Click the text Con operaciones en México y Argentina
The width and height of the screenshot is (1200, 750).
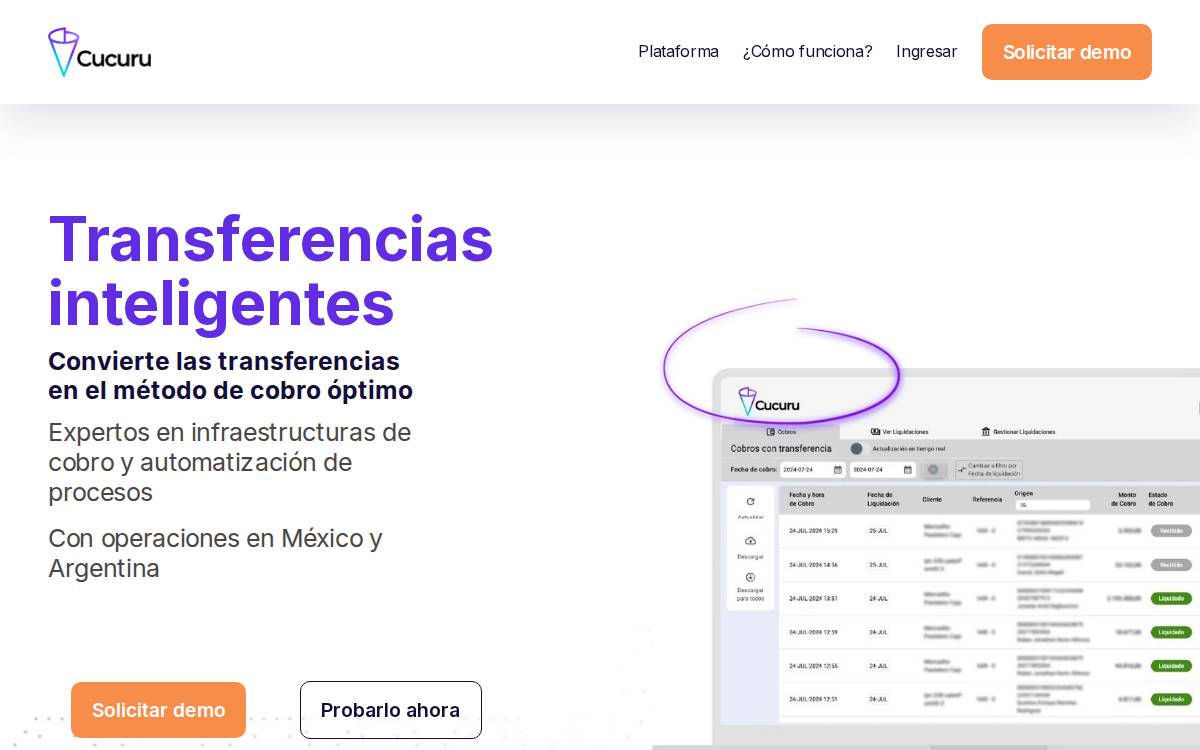[x=215, y=553]
